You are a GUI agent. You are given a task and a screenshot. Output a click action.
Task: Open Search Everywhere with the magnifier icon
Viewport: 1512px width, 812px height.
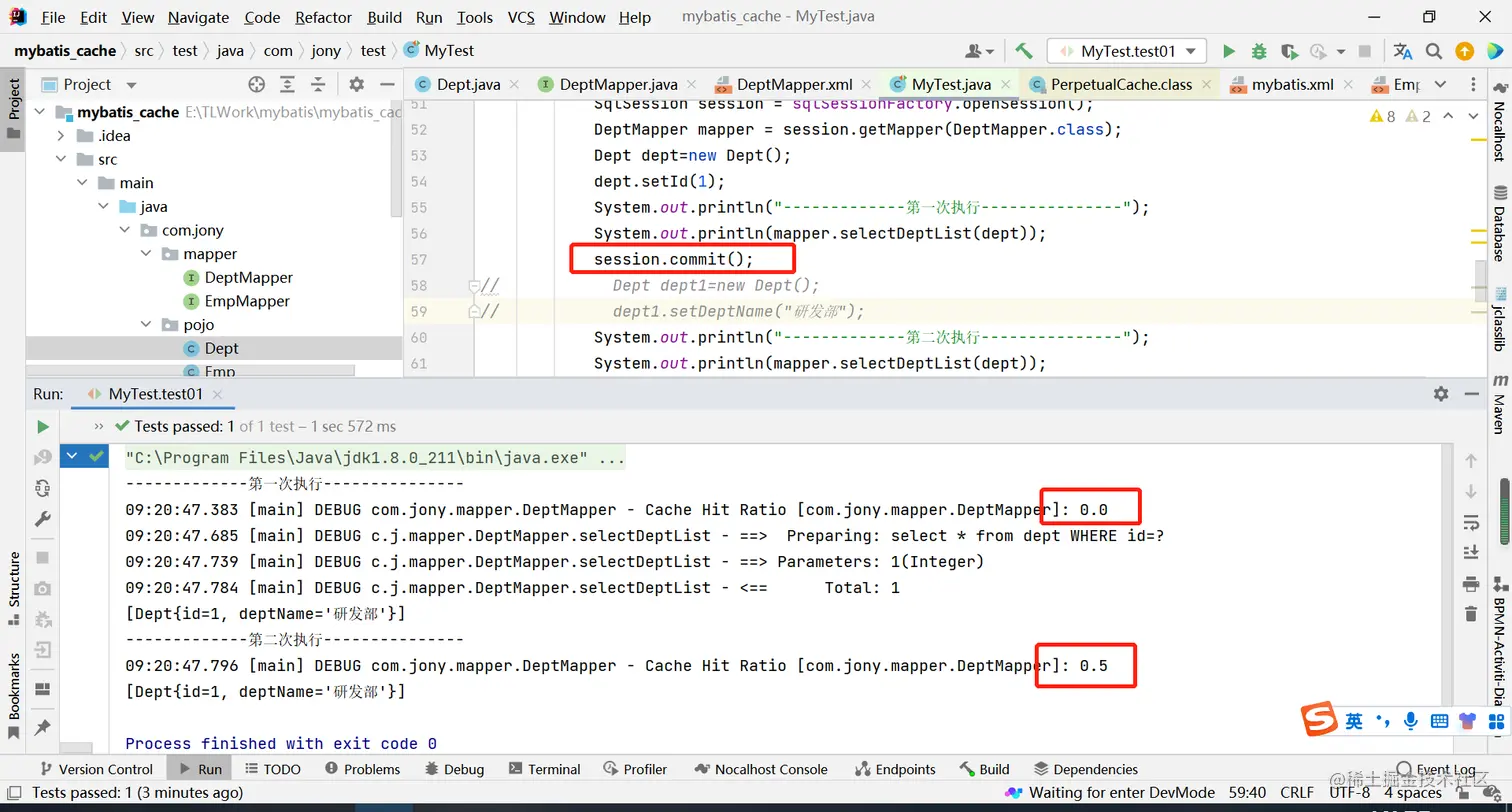pyautogui.click(x=1434, y=51)
